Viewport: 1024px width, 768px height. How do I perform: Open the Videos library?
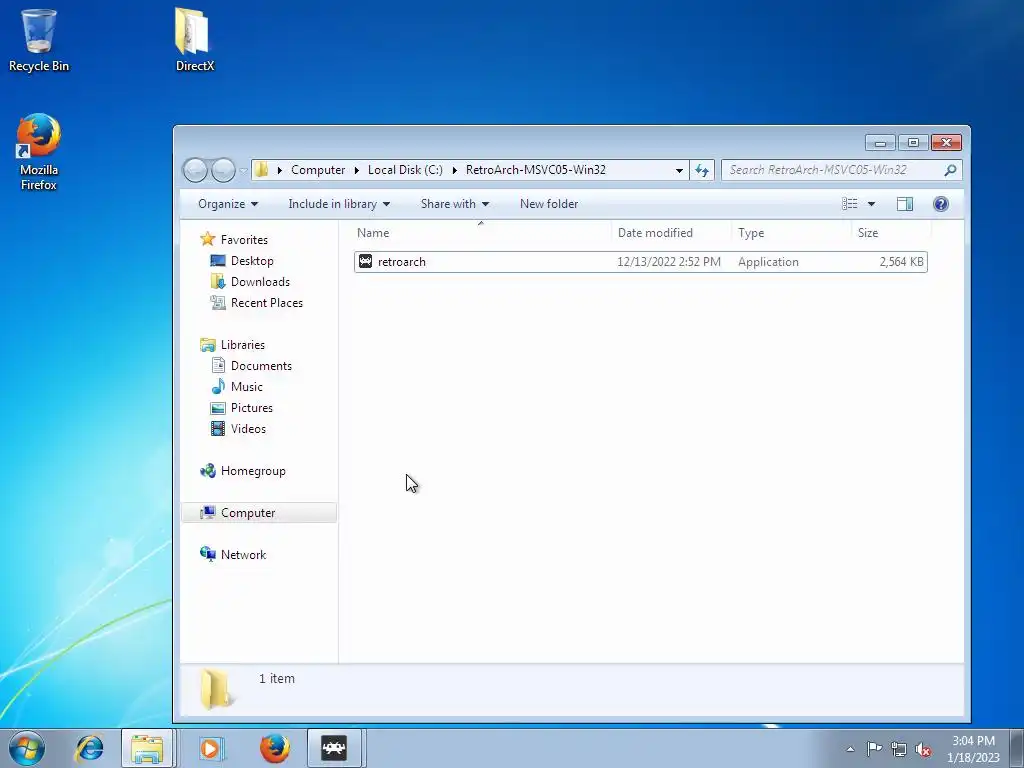[x=248, y=429]
